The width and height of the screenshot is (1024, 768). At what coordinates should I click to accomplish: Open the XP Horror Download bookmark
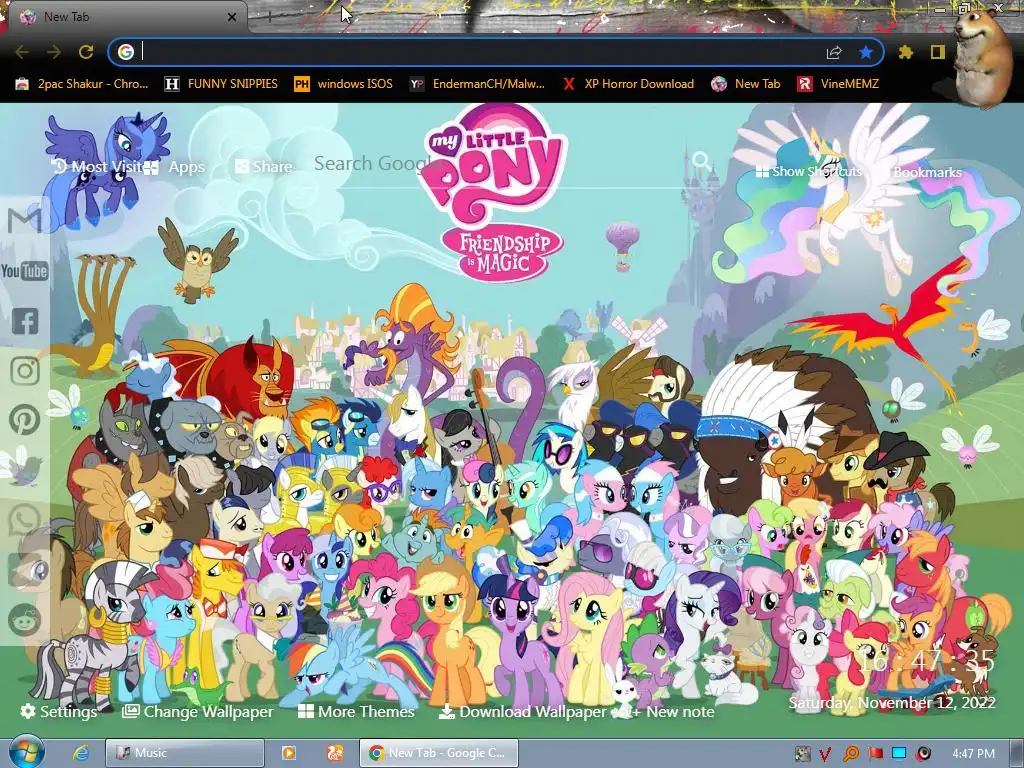coord(628,84)
